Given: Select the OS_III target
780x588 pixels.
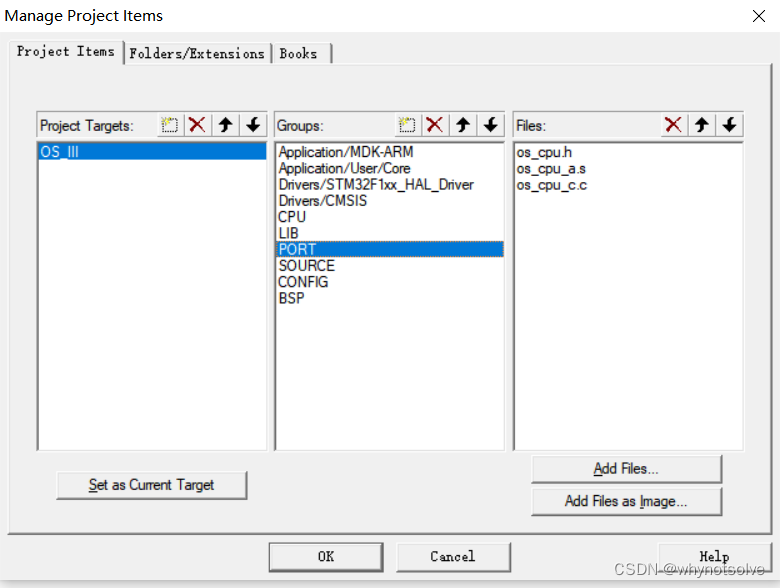Looking at the screenshot, I should click(152, 152).
